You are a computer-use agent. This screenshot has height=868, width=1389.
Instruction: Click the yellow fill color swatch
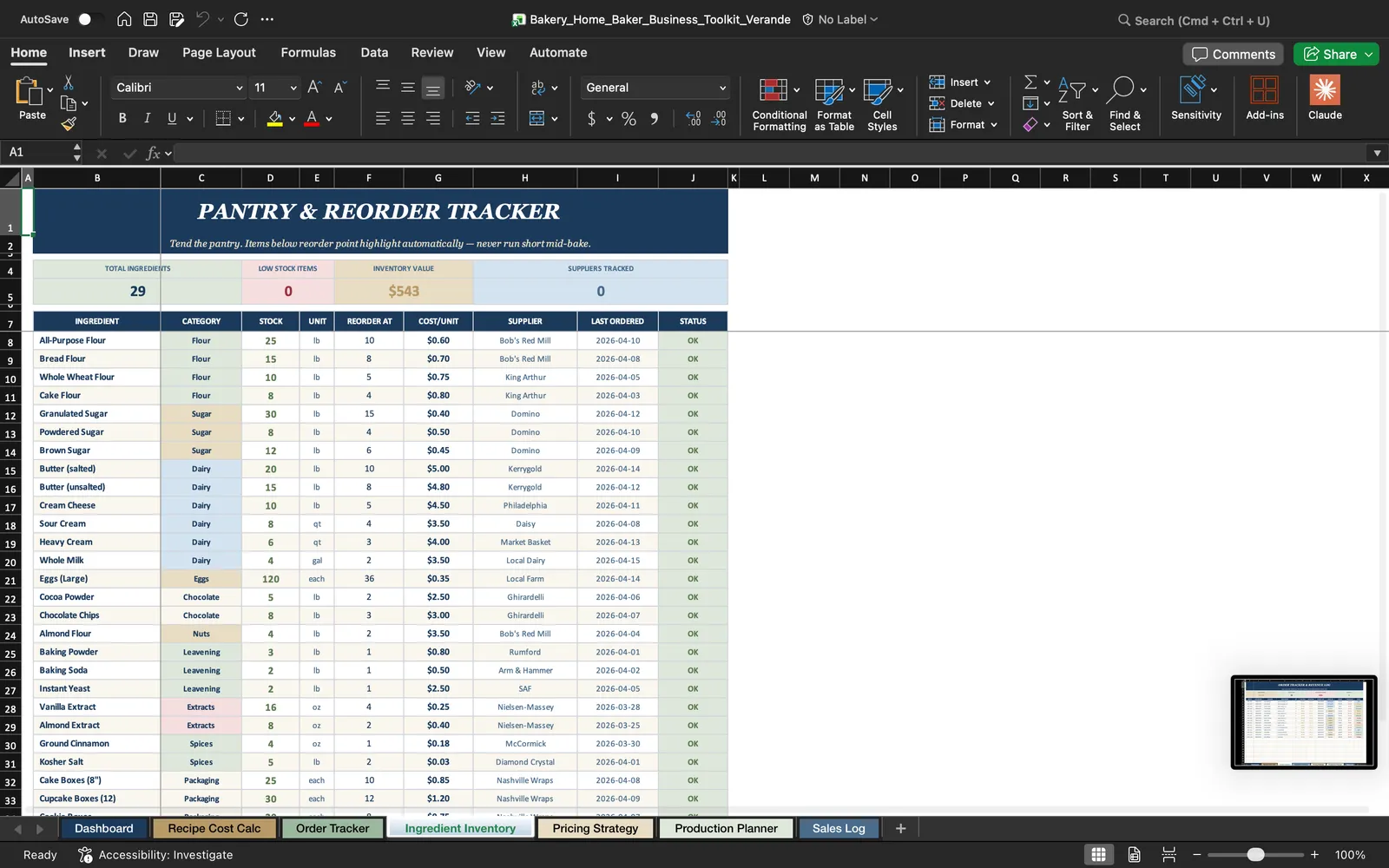click(x=274, y=118)
